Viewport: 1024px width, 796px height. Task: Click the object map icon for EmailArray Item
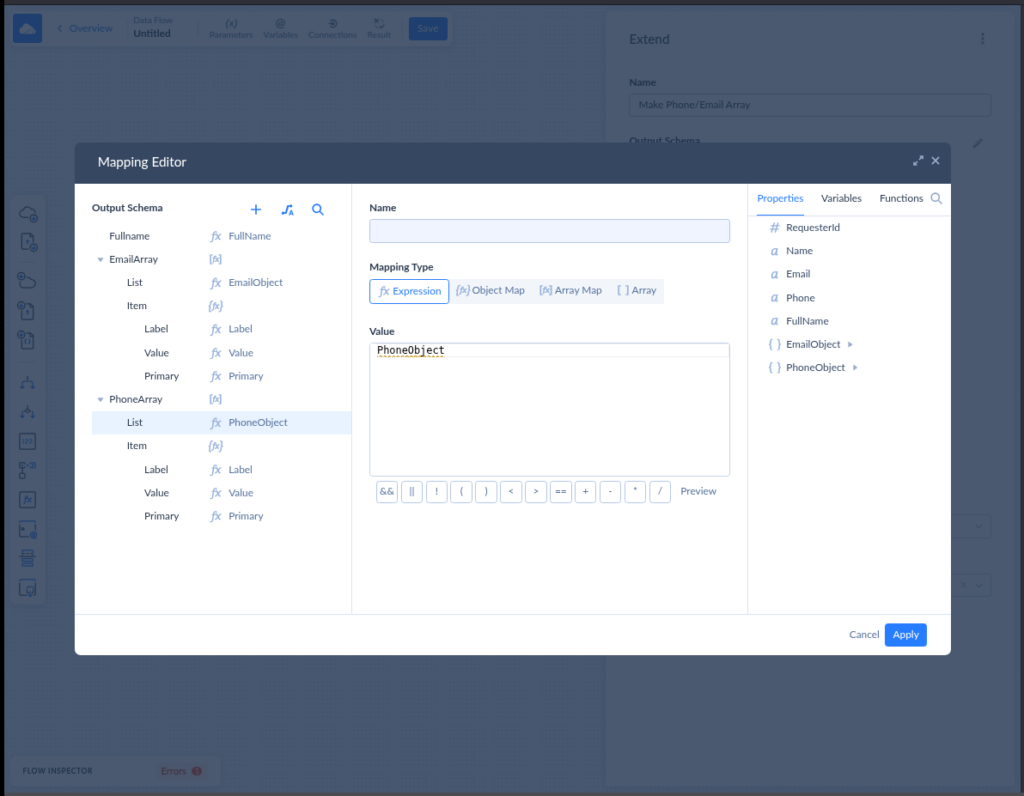[x=216, y=306]
